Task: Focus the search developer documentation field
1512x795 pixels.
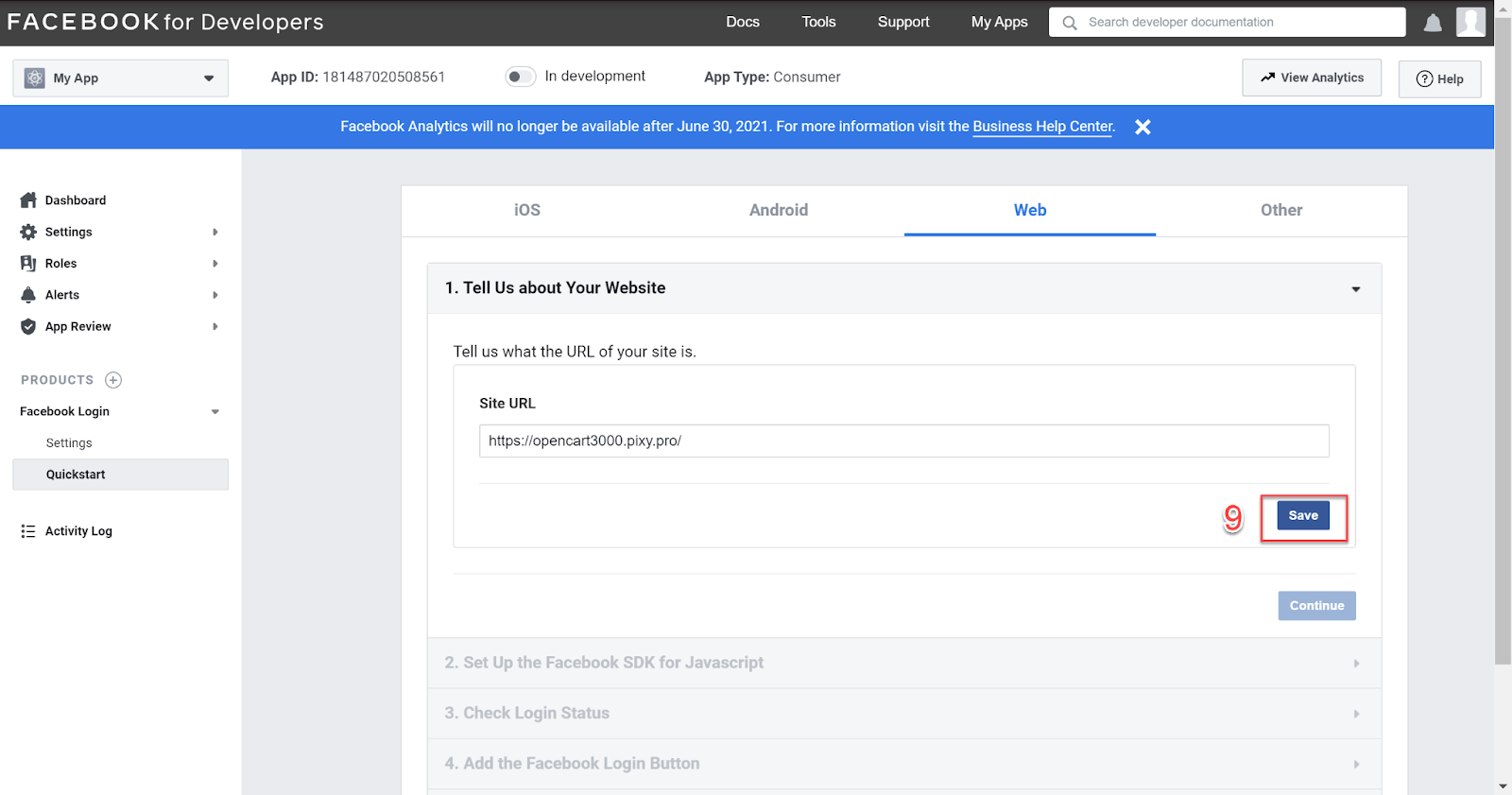Action: pyautogui.click(x=1228, y=23)
